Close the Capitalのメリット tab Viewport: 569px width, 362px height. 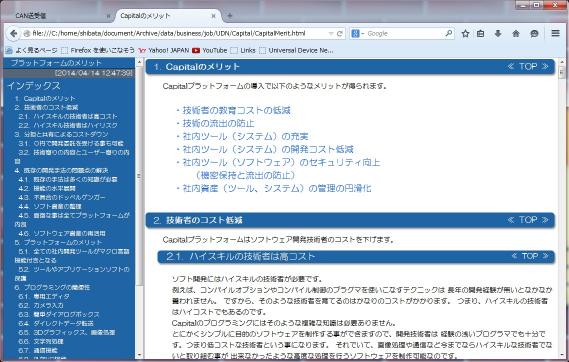point(213,16)
